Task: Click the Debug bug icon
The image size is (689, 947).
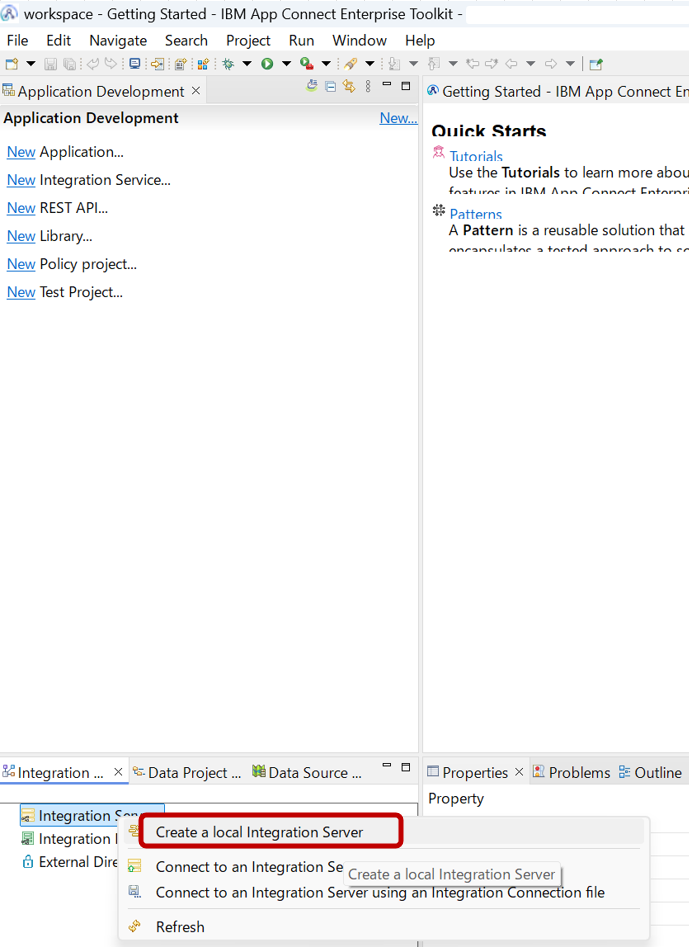Action: (x=228, y=63)
